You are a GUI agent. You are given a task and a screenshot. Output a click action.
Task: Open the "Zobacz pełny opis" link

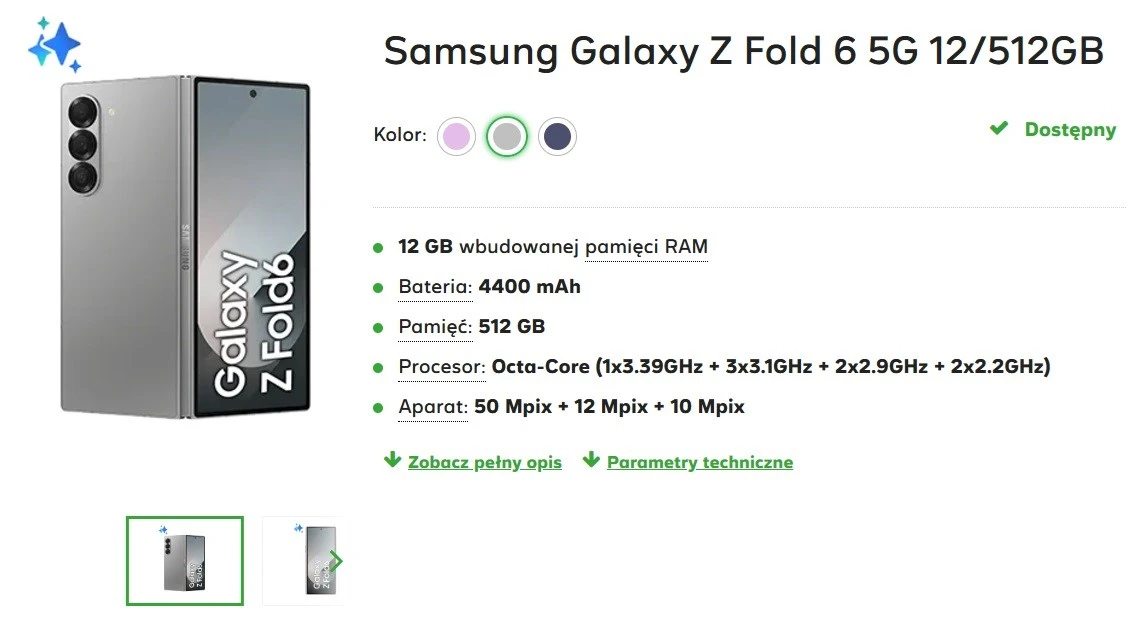click(x=484, y=462)
